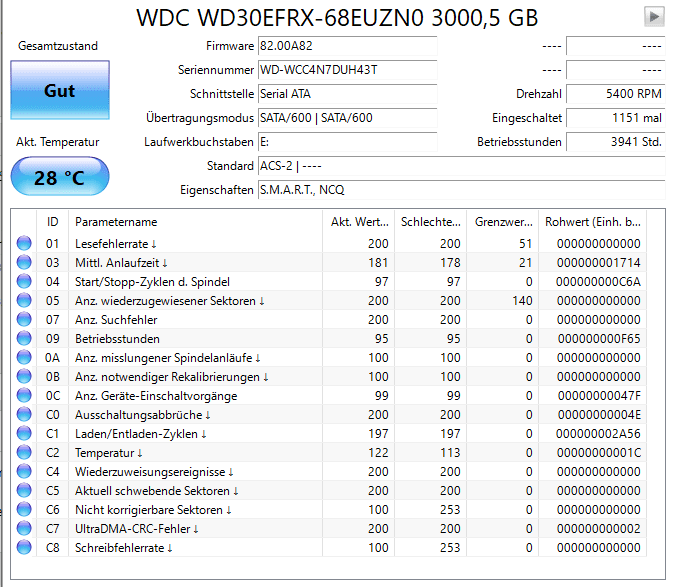
Task: Click the drive title WDC WD30EFRX-68EUZN0 3000,5 GB
Action: 337,18
